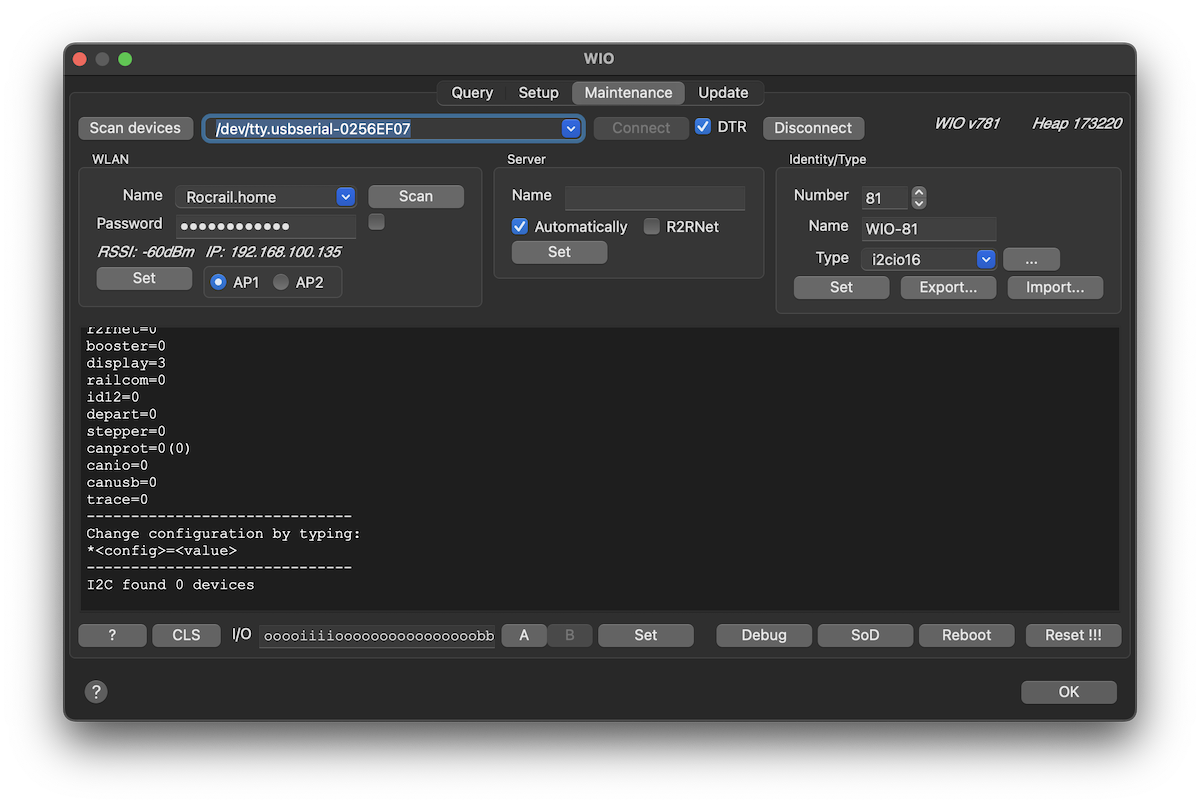
Task: Open the Setup tab
Action: (538, 93)
